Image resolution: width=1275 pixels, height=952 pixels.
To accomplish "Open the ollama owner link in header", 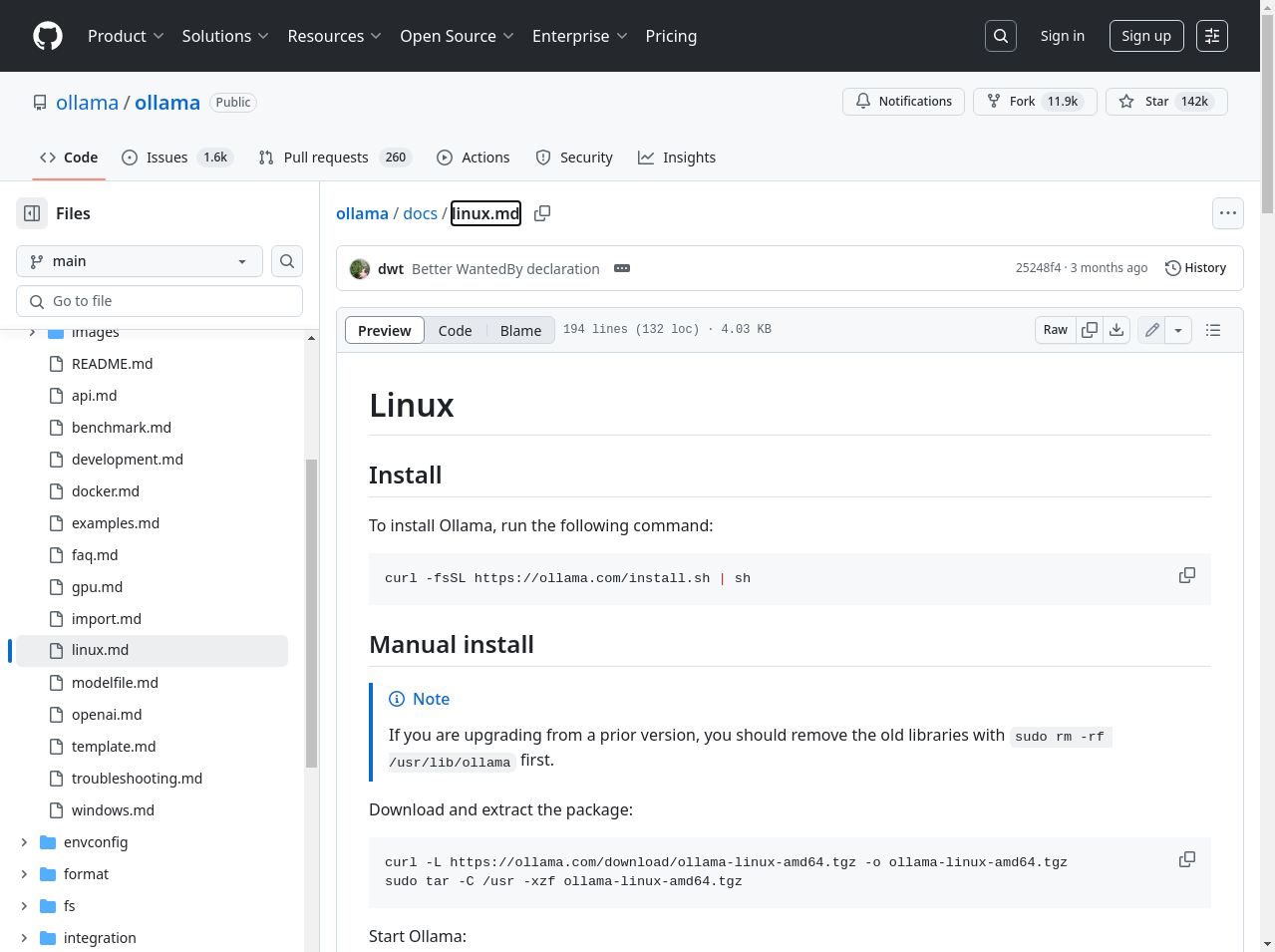I will 87,103.
